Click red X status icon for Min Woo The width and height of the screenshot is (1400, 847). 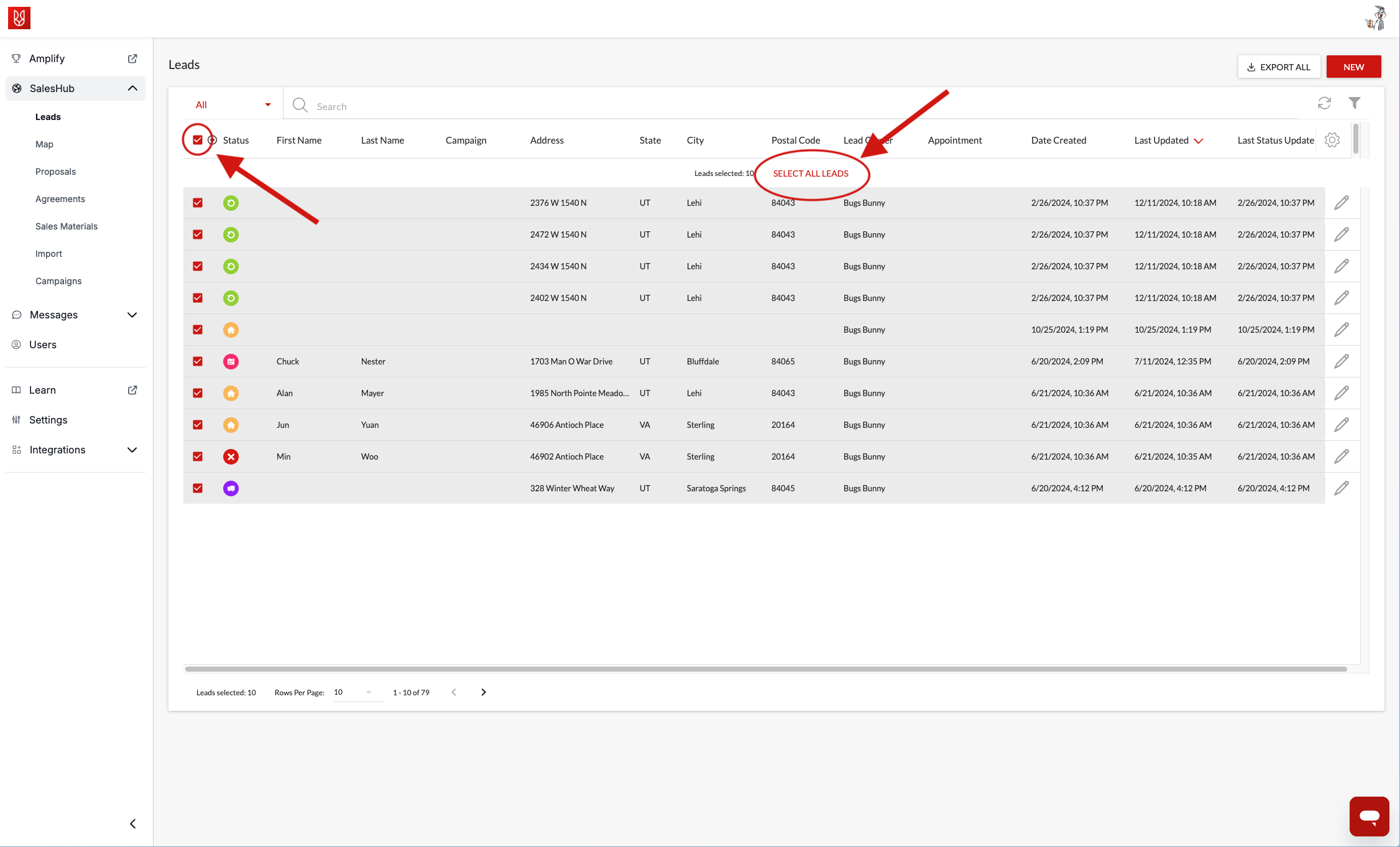(231, 456)
